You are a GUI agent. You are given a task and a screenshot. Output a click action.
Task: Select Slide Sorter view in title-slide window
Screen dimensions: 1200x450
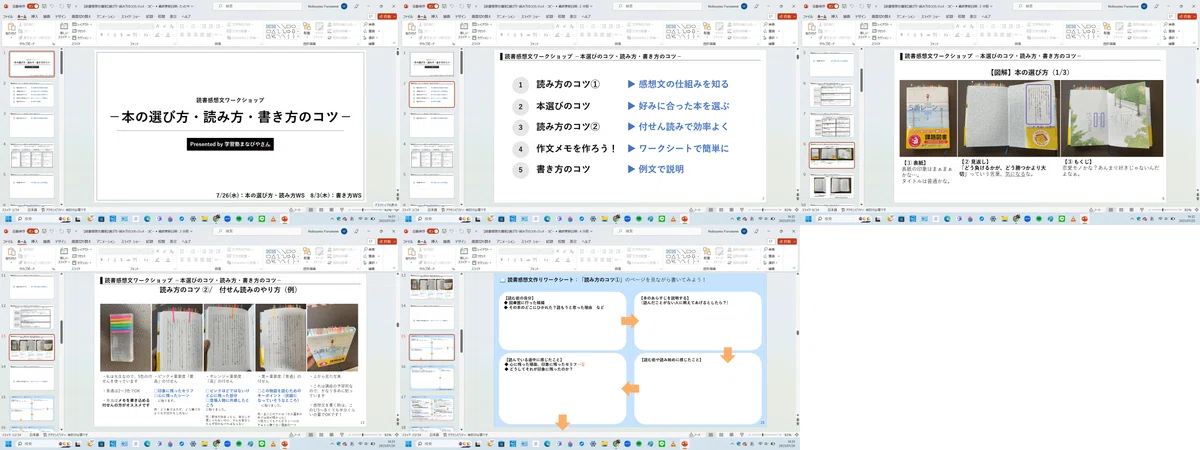coord(321,210)
